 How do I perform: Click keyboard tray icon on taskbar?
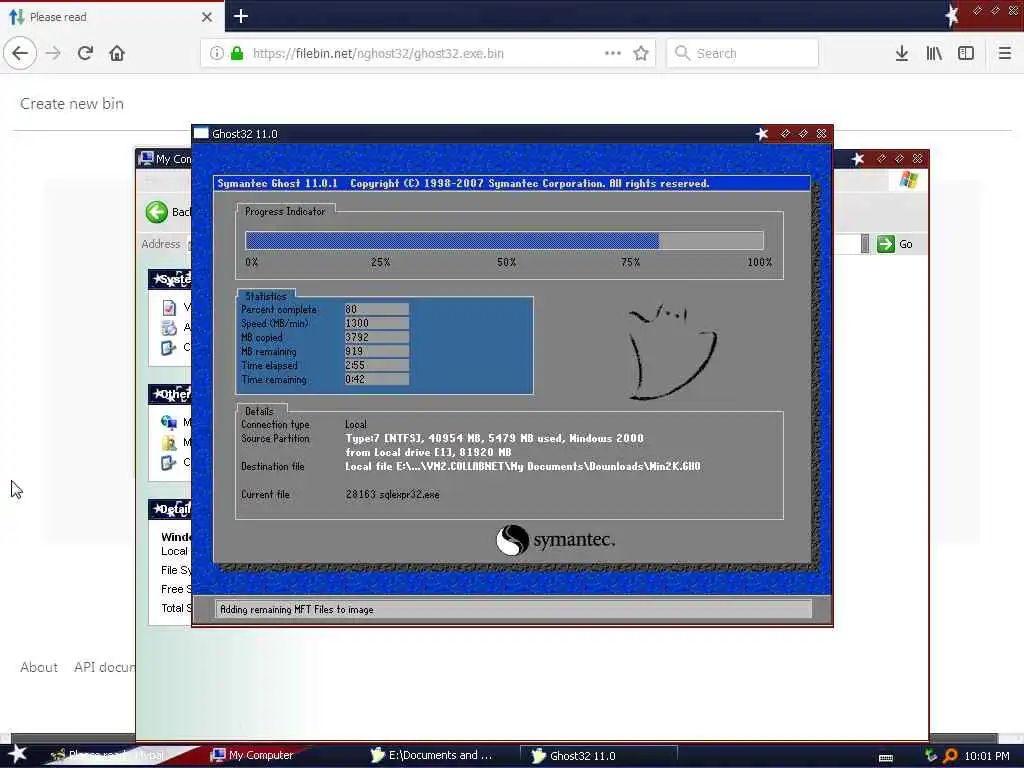coord(886,758)
